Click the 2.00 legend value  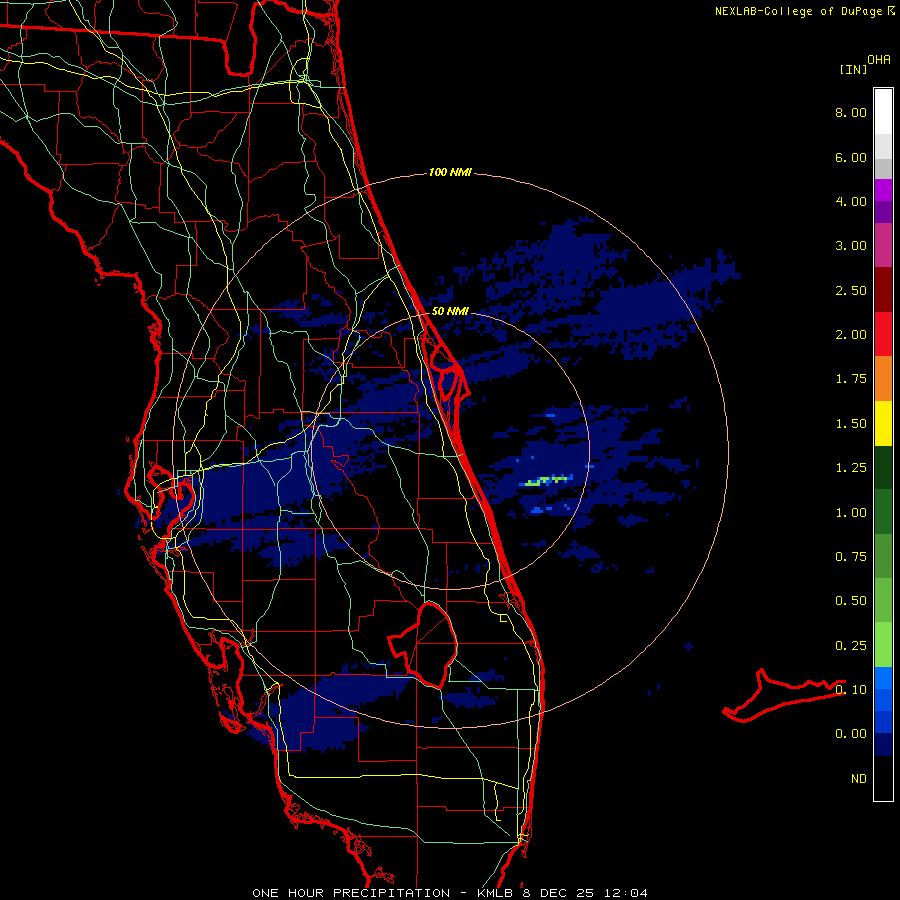tap(851, 335)
